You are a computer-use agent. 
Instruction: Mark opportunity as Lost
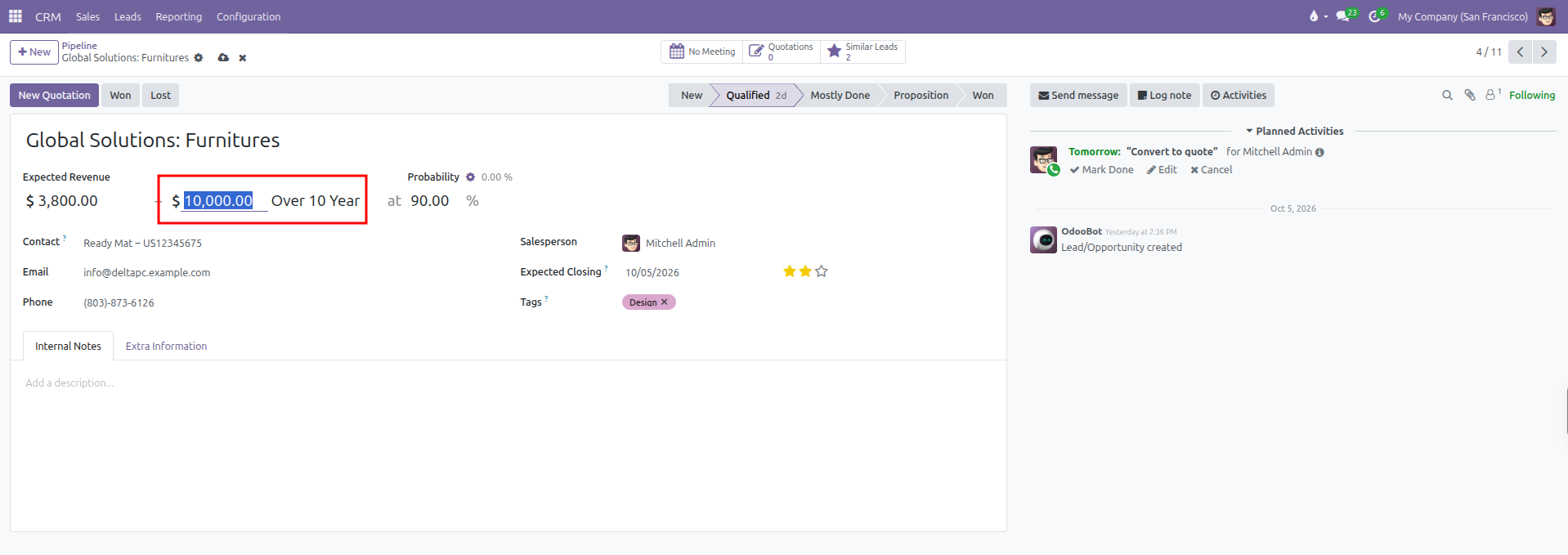[x=160, y=96]
